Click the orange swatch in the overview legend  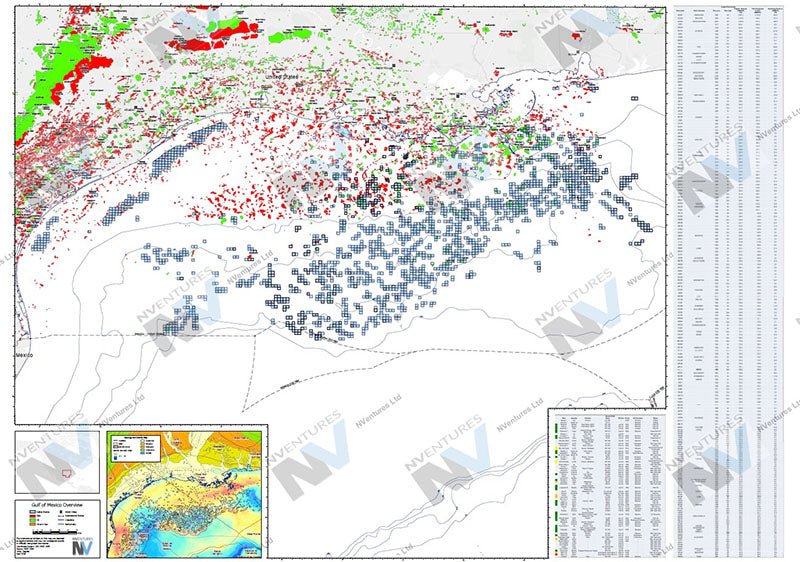click(x=33, y=524)
